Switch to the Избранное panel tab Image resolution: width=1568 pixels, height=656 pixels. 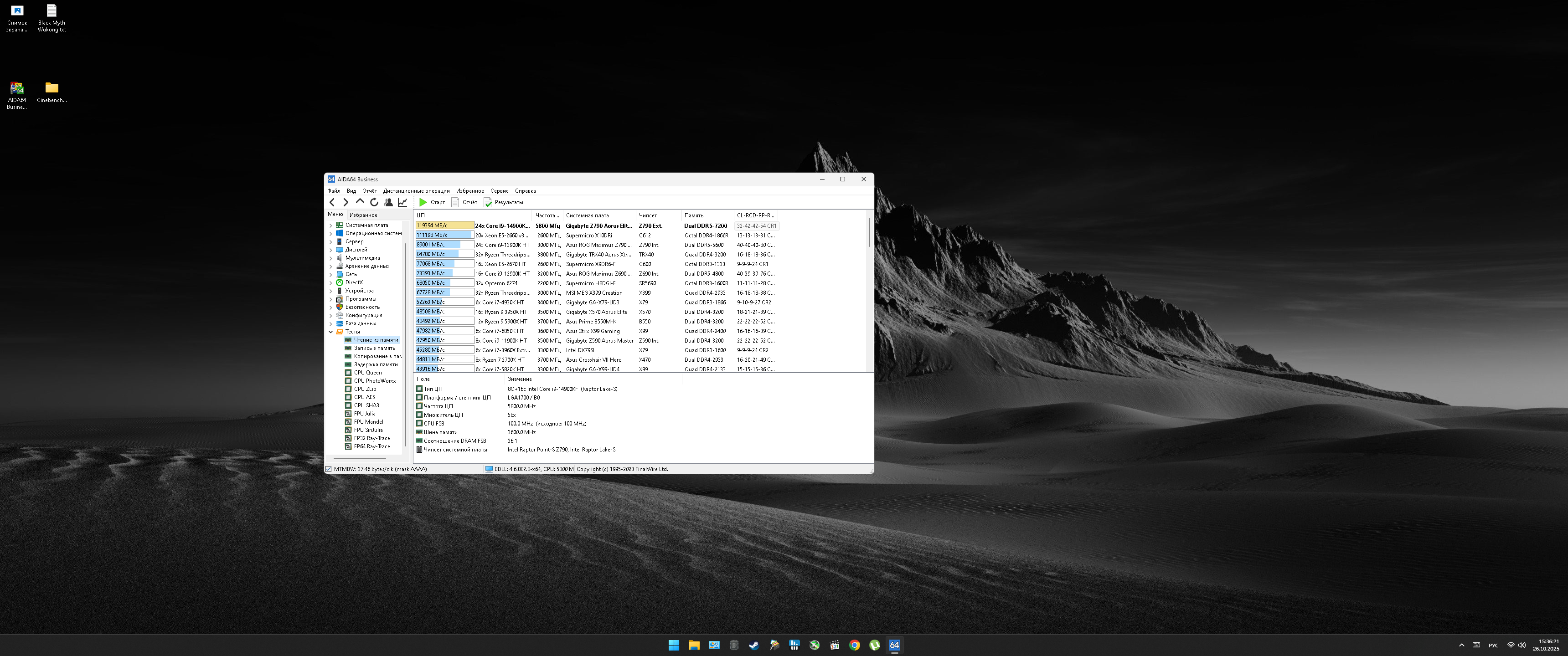[x=363, y=215]
